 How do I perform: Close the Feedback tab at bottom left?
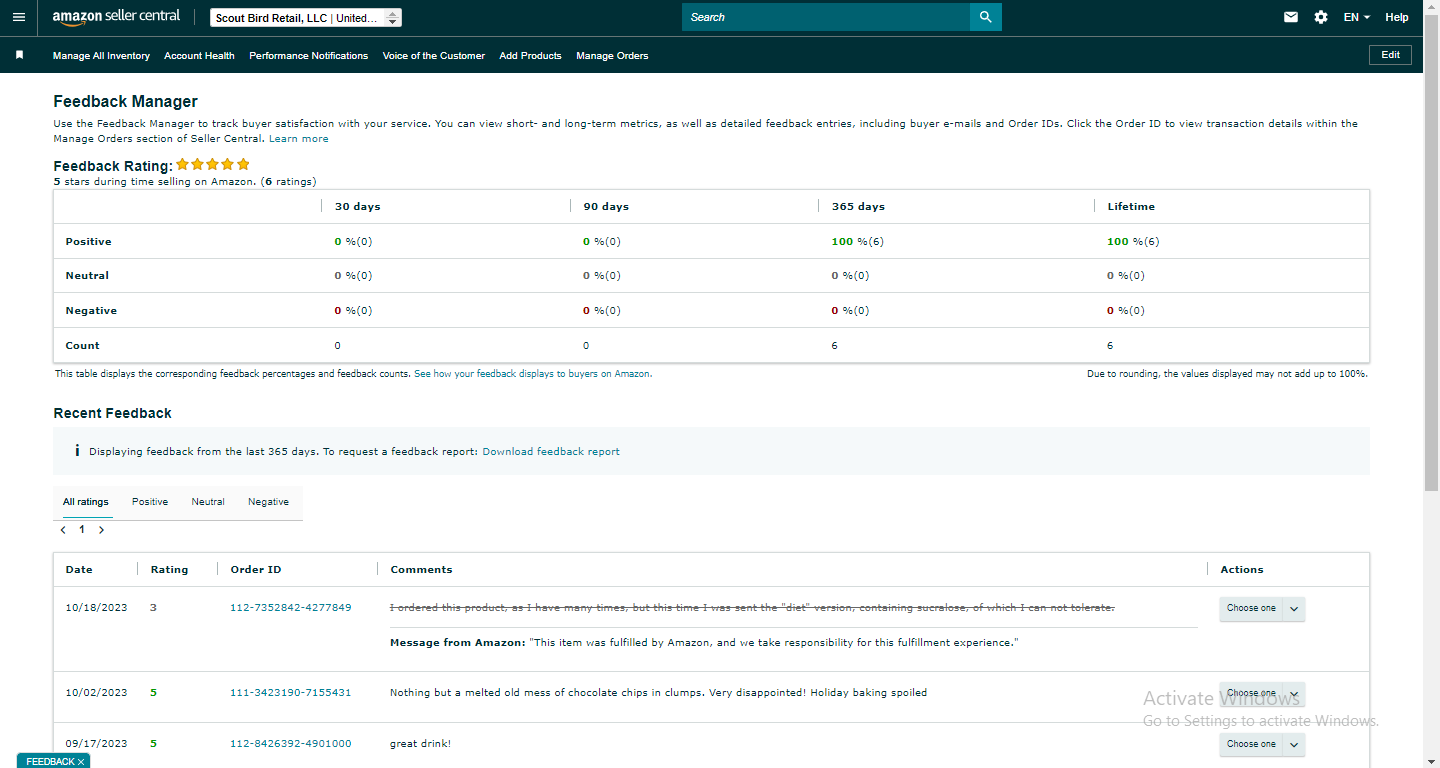(x=81, y=762)
